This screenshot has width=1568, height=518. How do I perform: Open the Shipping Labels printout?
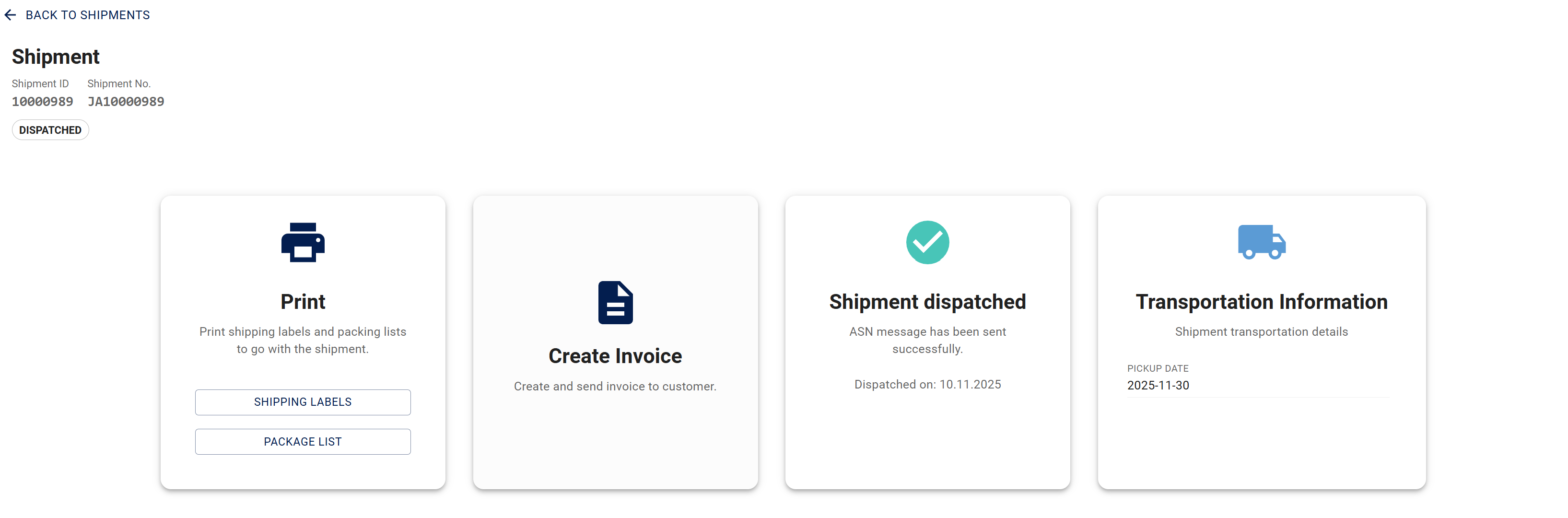pos(303,402)
